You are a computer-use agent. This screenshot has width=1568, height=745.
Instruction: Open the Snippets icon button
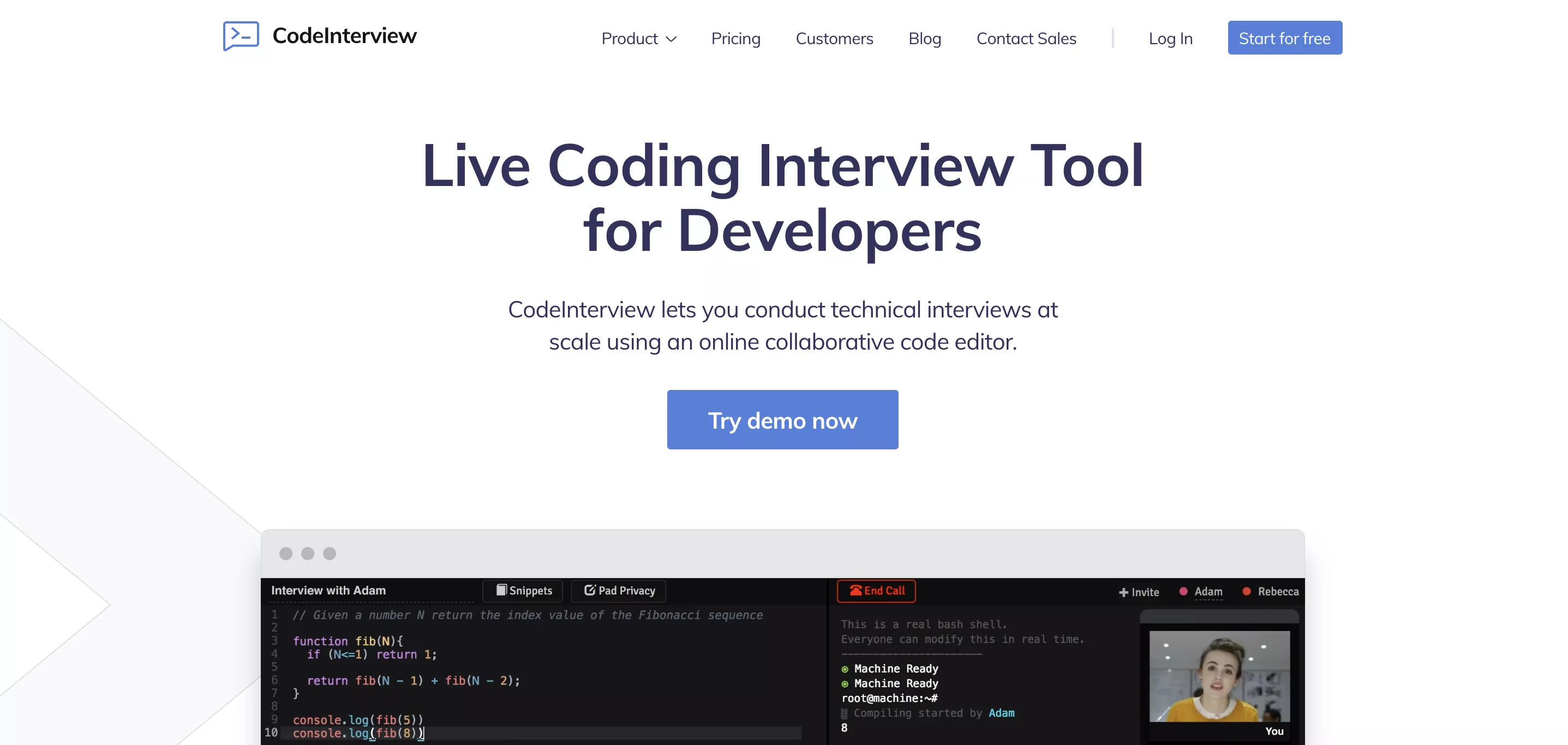click(501, 590)
